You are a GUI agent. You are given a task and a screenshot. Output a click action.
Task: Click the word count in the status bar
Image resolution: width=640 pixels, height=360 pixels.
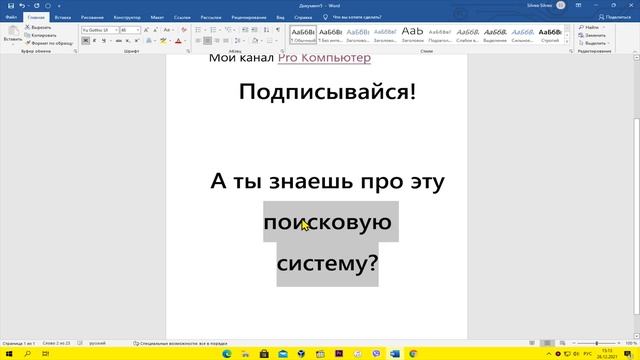(x=56, y=343)
